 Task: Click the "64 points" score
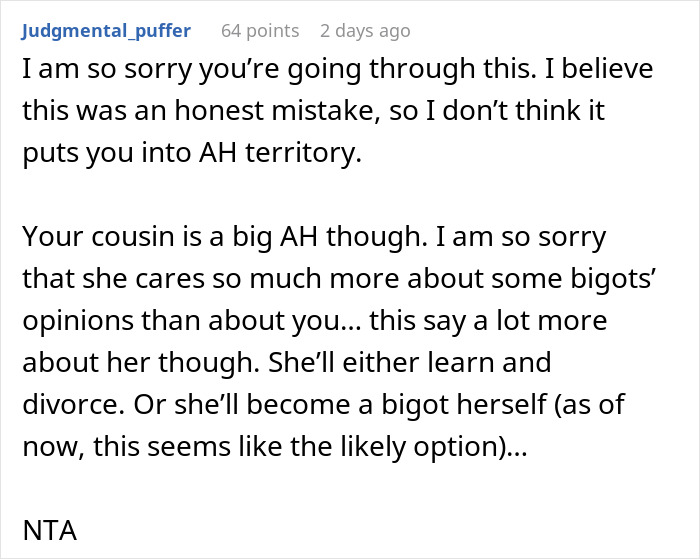(x=260, y=31)
